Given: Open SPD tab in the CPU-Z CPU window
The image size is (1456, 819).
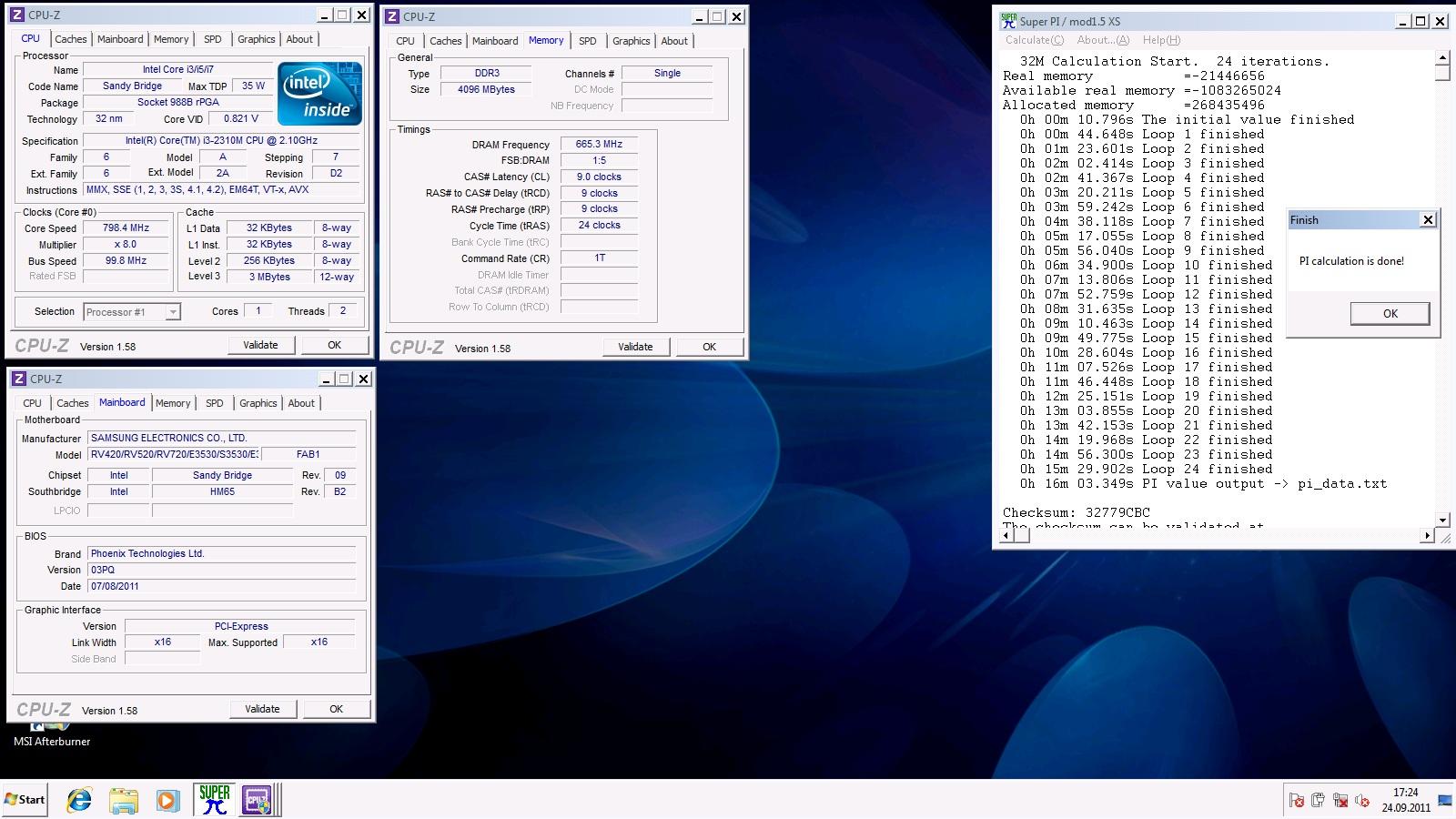Looking at the screenshot, I should tap(213, 39).
